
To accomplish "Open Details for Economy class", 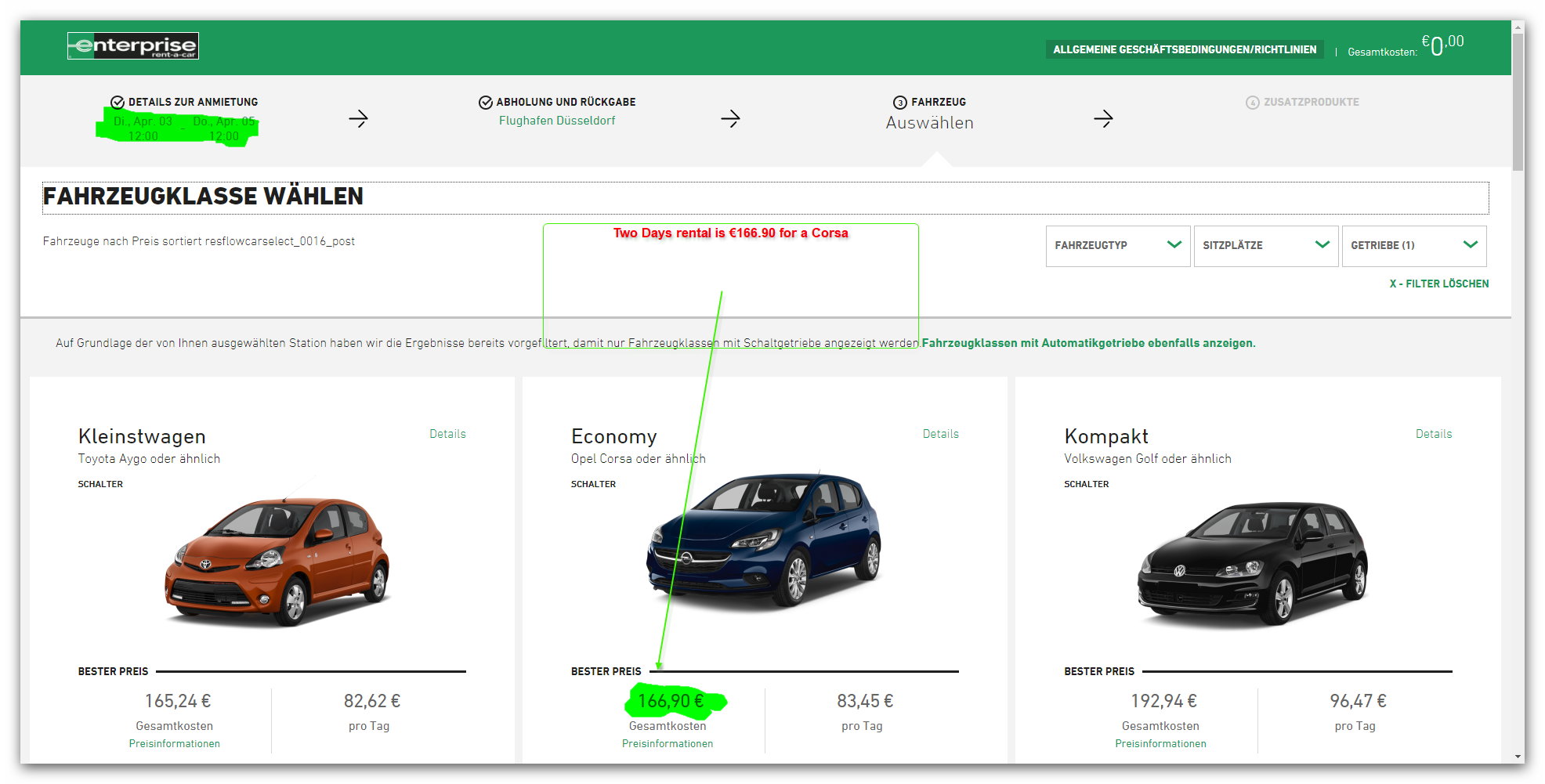I will point(940,434).
